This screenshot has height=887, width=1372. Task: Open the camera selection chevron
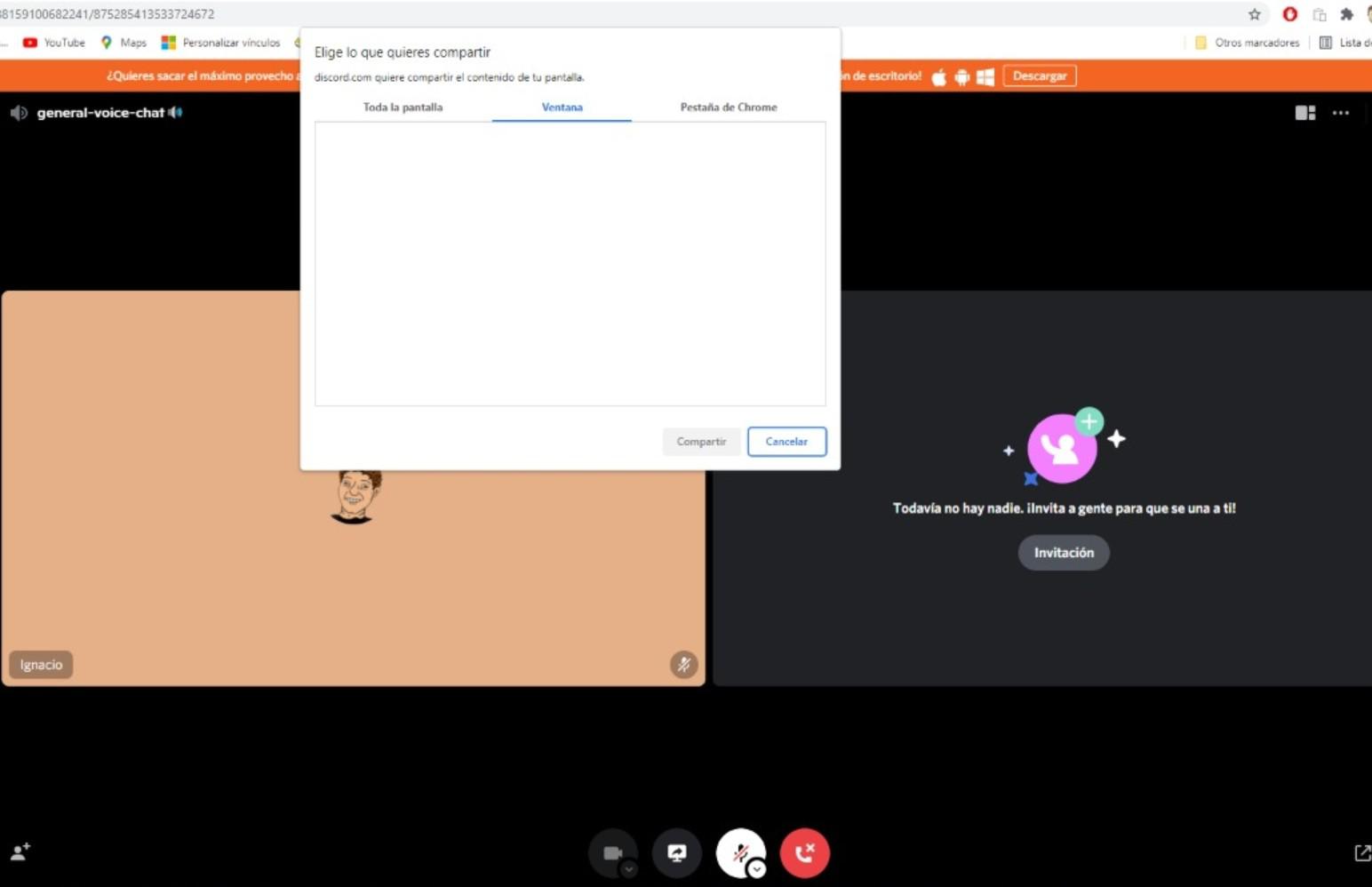(628, 867)
